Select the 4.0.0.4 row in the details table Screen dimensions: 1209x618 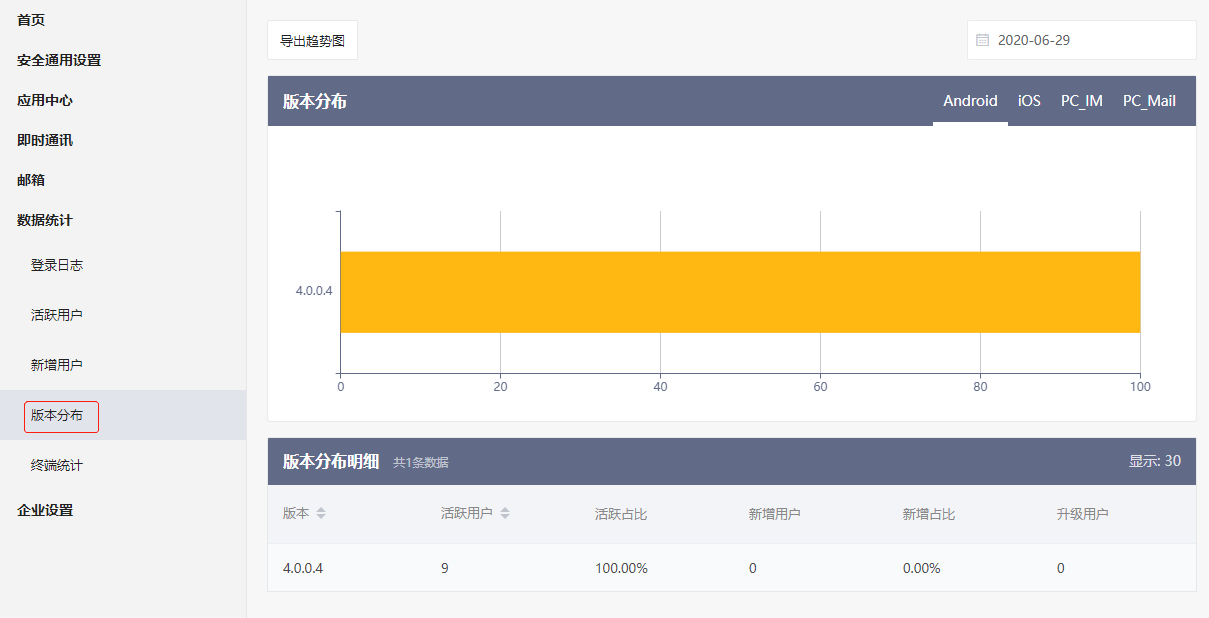click(730, 568)
